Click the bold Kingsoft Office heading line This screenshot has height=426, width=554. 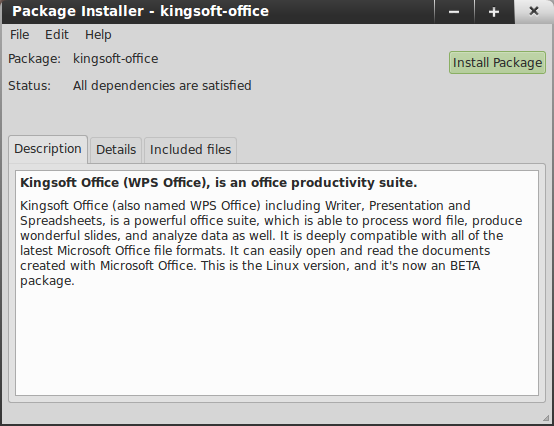click(x=218, y=183)
